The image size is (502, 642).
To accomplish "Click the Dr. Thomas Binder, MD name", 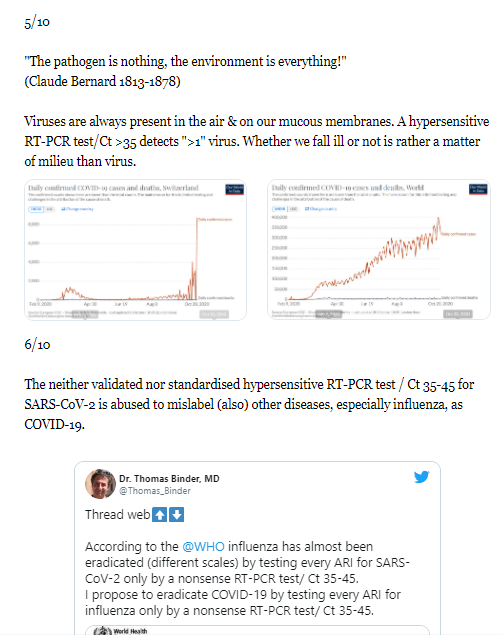I will pos(169,479).
